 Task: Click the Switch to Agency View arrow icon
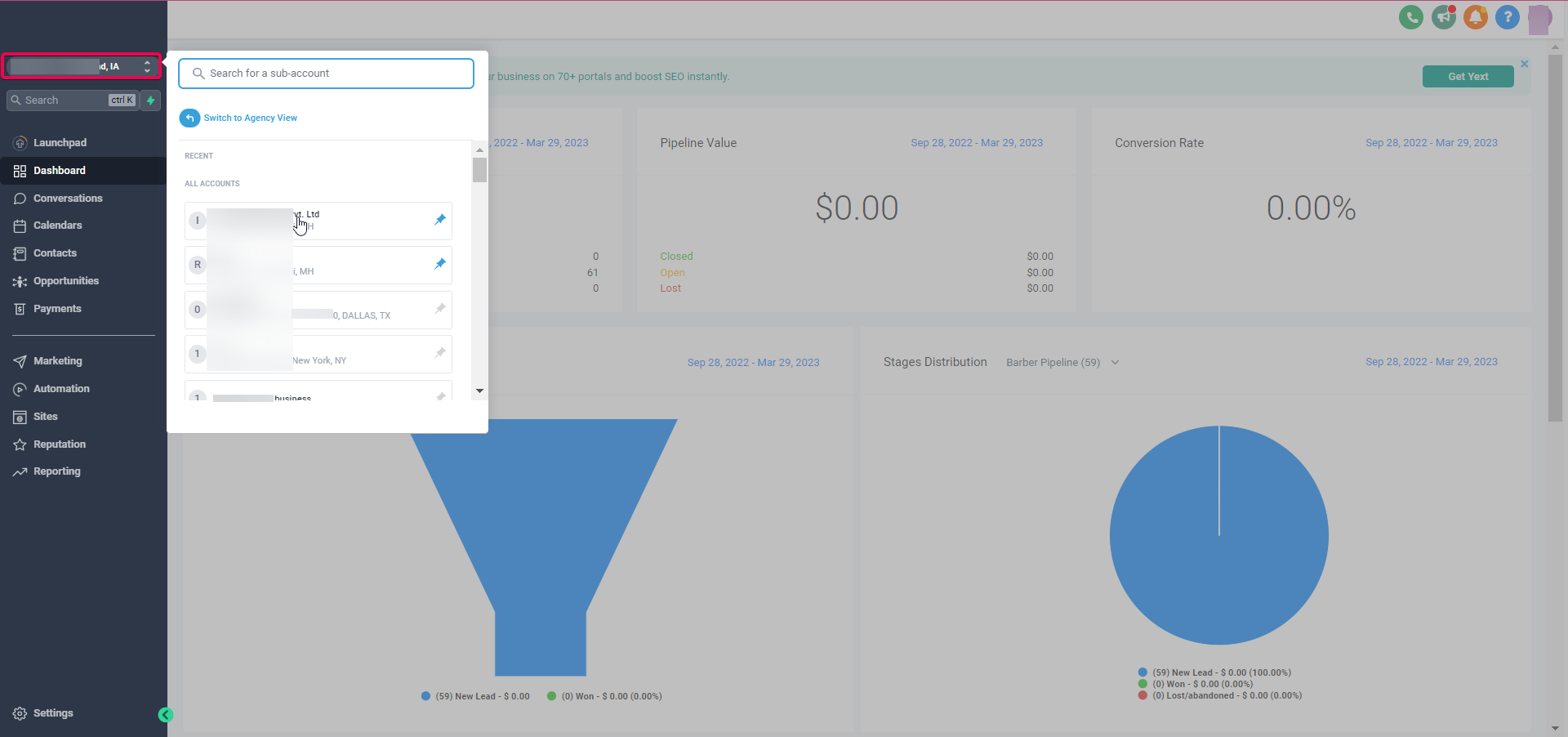coord(189,118)
